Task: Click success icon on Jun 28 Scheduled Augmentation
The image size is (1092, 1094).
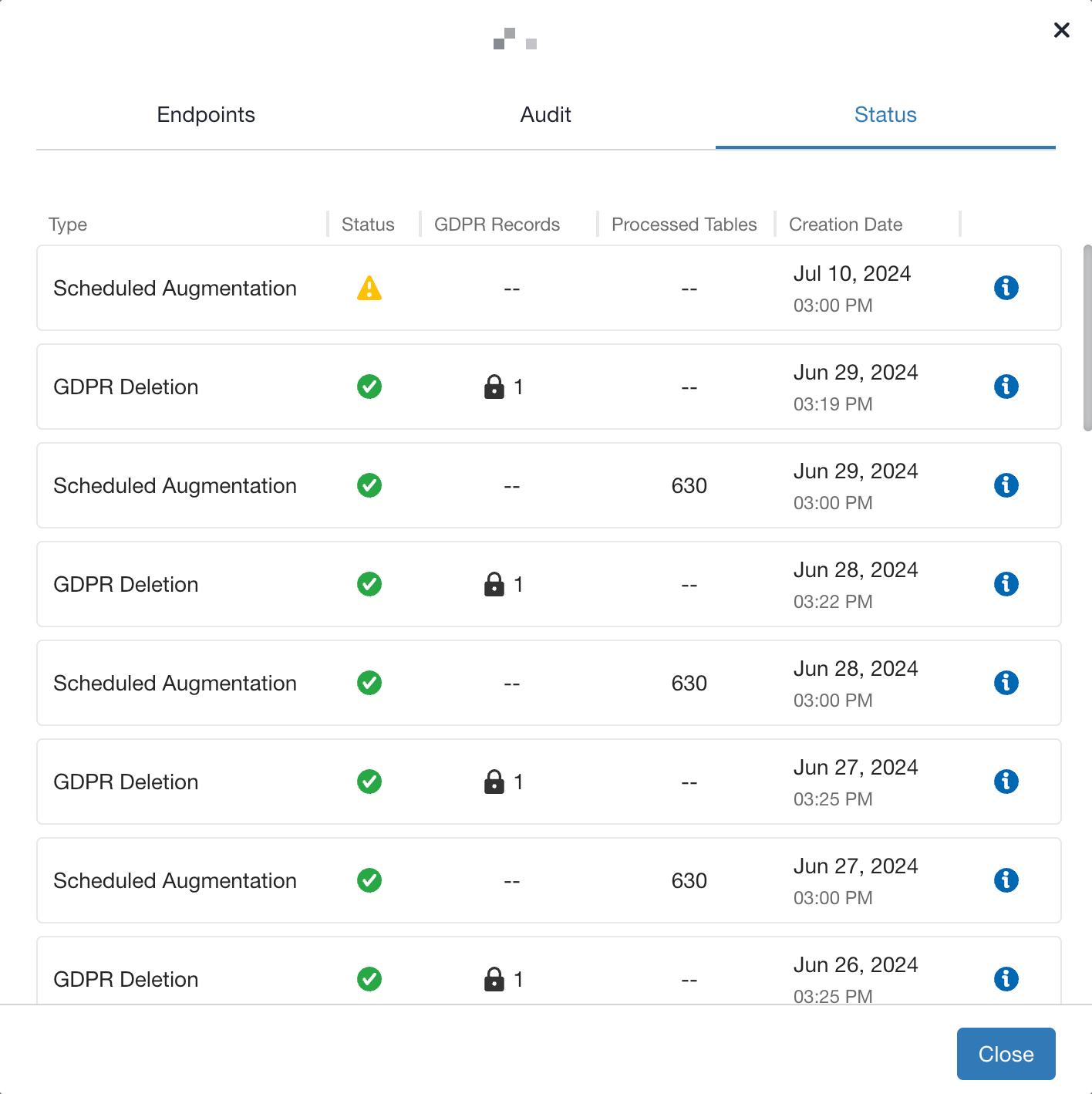Action: (x=369, y=683)
